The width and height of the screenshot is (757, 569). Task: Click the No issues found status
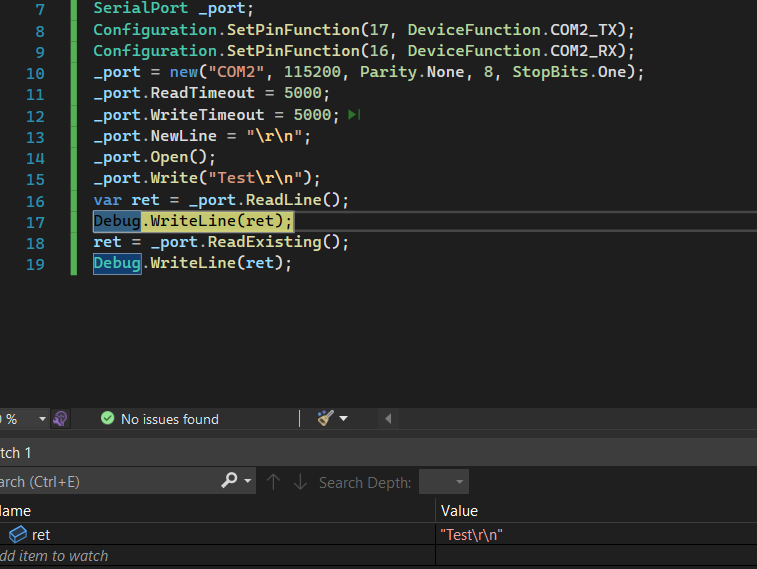pos(169,419)
